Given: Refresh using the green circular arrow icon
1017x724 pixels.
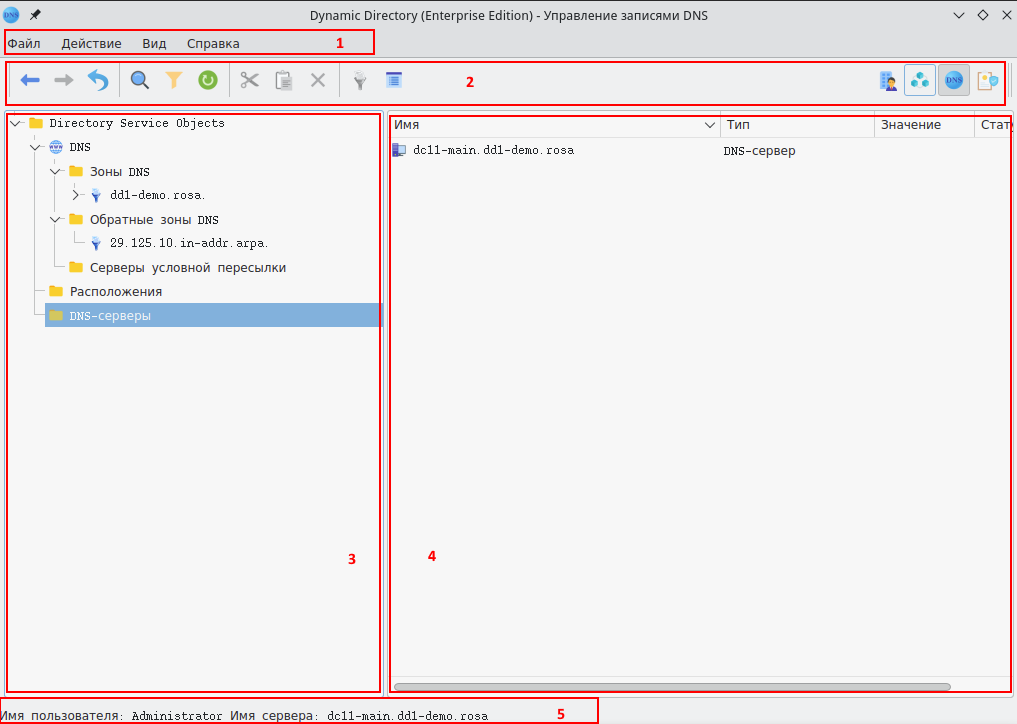Looking at the screenshot, I should tap(208, 80).
